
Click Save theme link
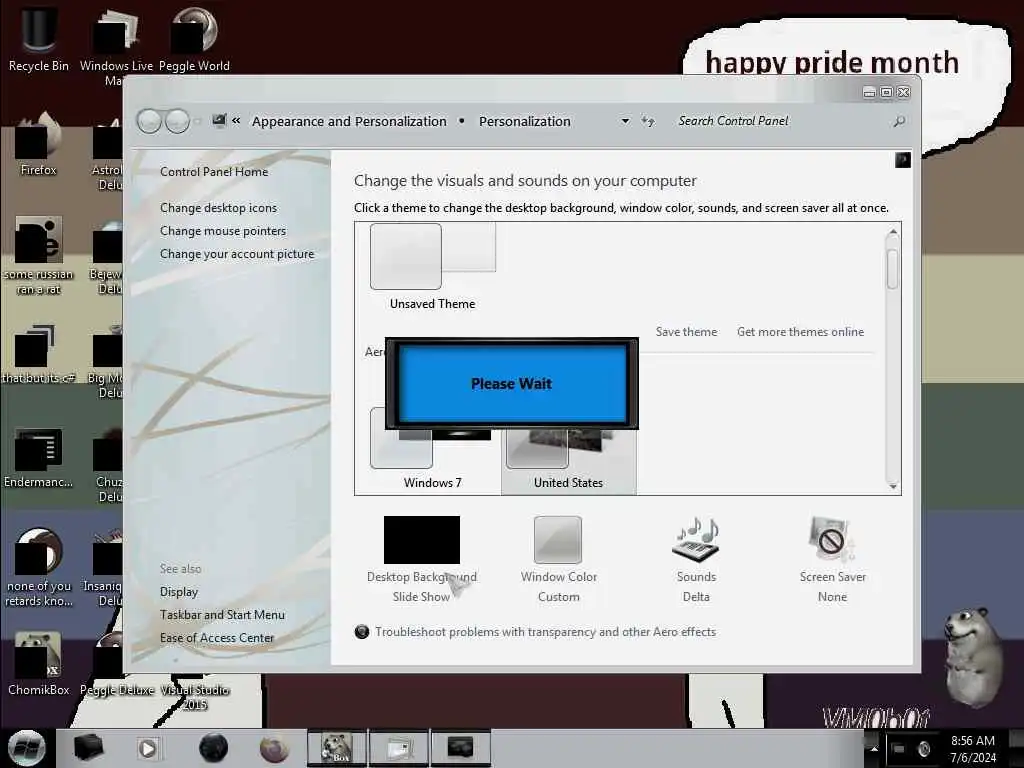[686, 332]
